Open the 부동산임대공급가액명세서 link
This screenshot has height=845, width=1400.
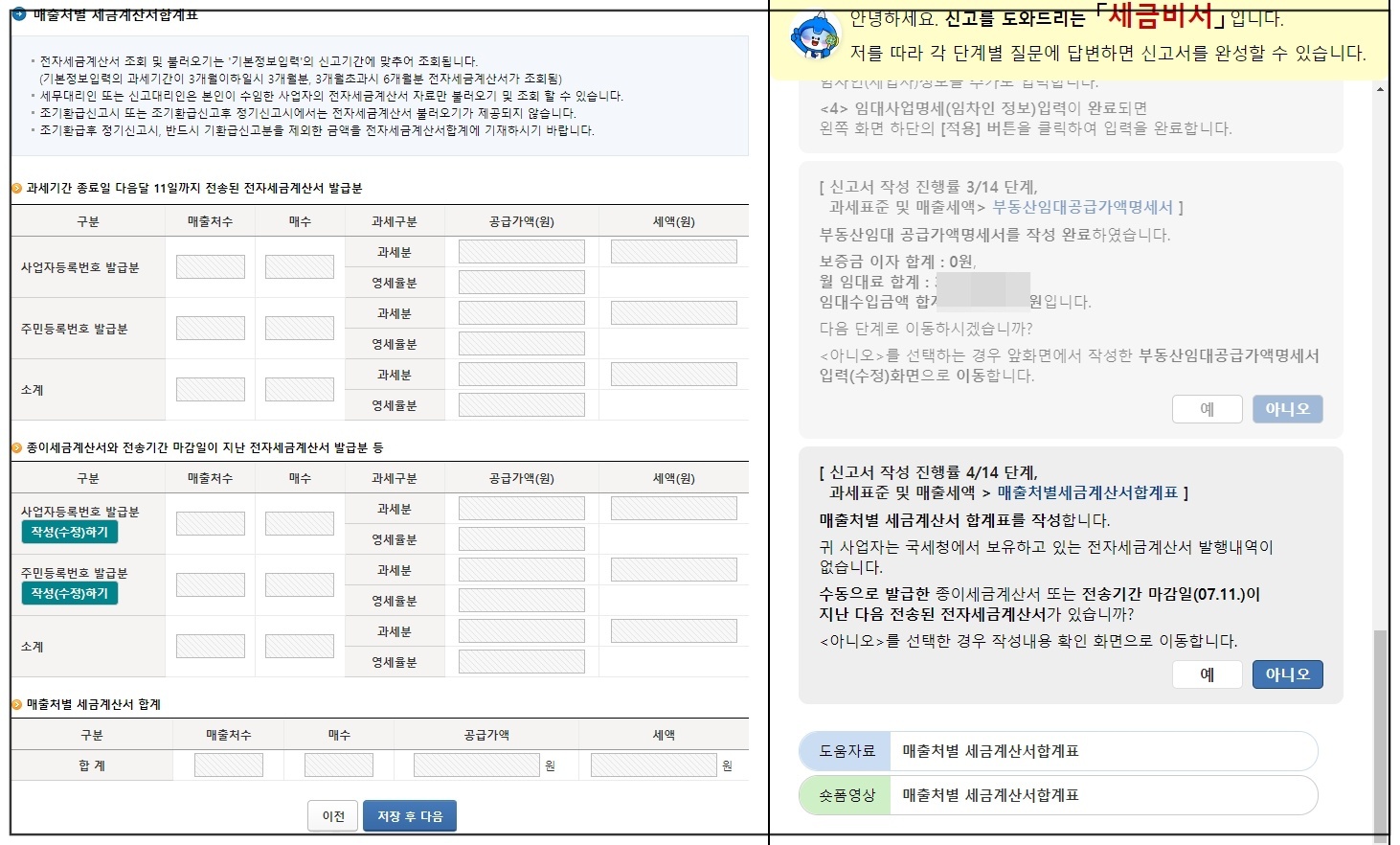(x=1083, y=207)
